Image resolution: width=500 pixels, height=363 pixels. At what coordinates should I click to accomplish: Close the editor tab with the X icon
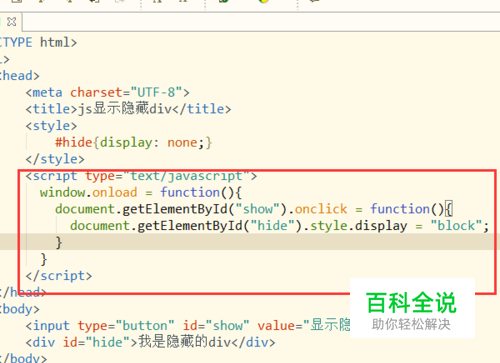(x=12, y=22)
